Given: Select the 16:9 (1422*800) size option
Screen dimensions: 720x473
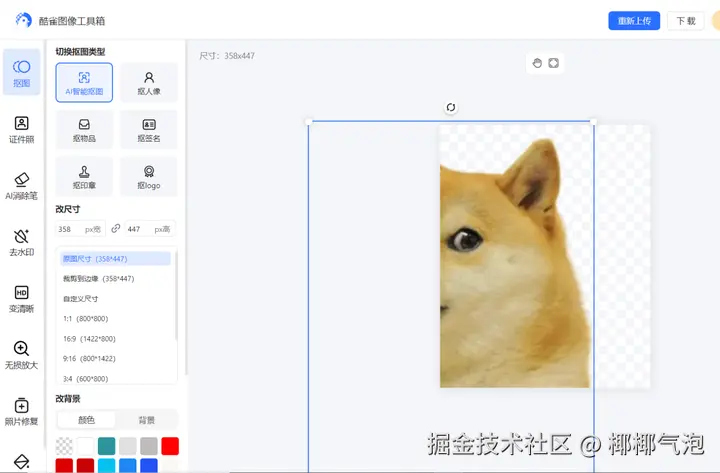Looking at the screenshot, I should [x=115, y=339].
